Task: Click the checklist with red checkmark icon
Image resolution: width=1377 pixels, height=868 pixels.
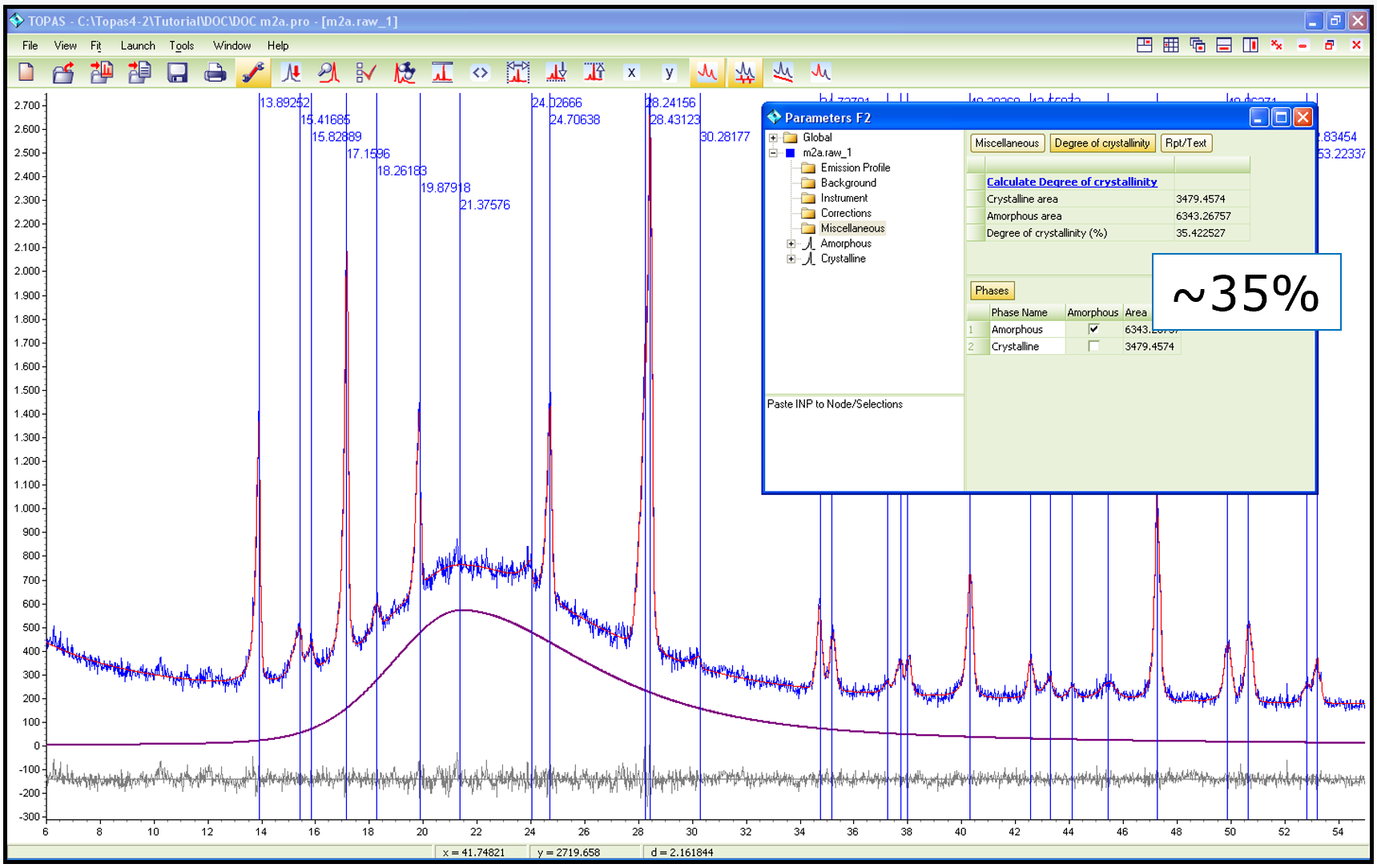Action: (366, 73)
